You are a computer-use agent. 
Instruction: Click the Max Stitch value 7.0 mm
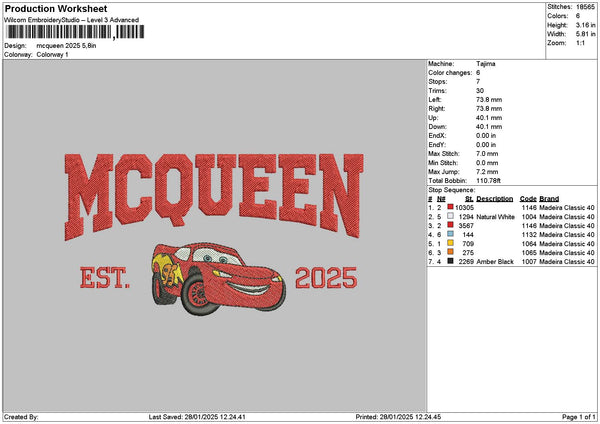tap(487, 154)
